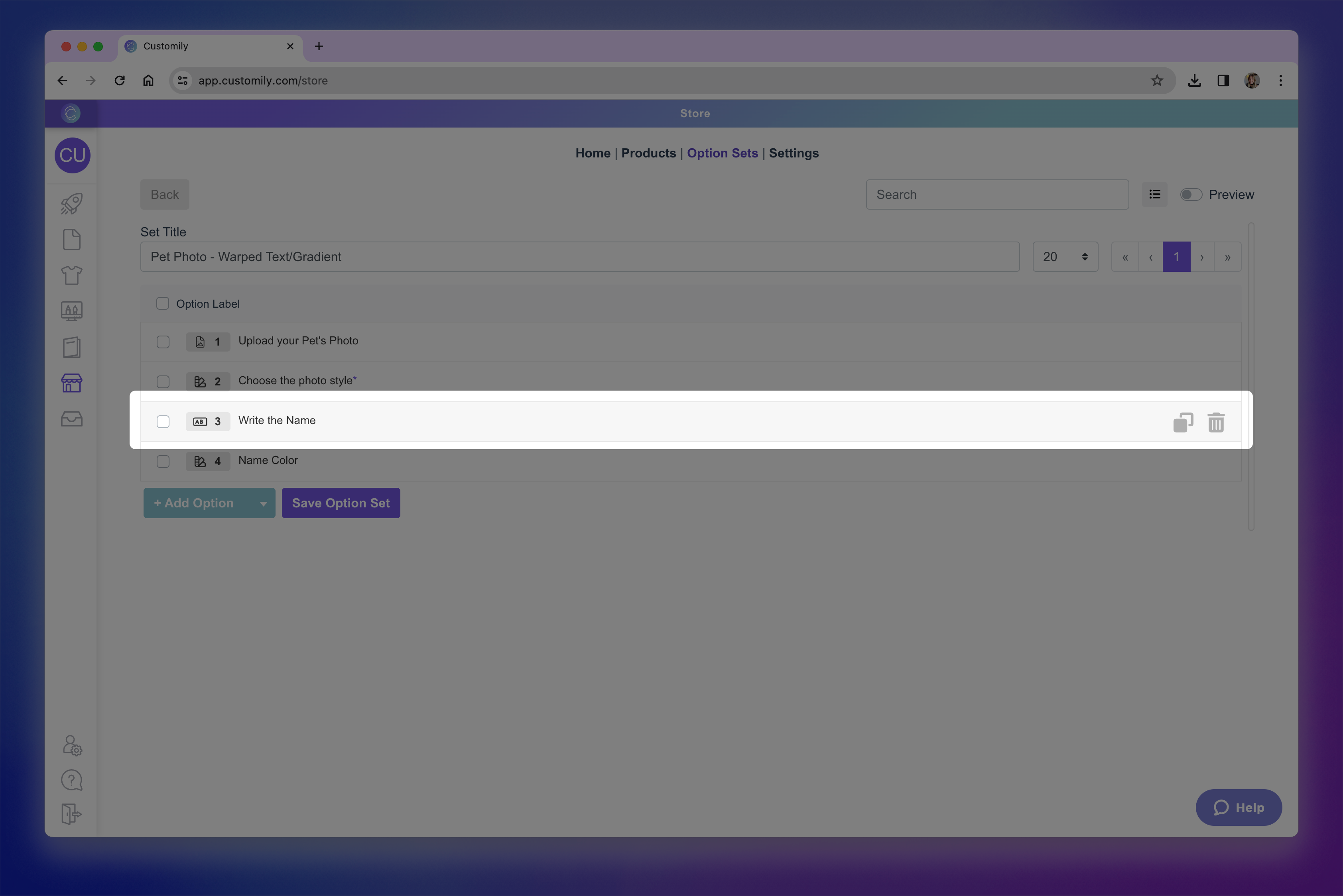Viewport: 1343px width, 896px height.
Task: Navigate to the Products menu item
Action: (648, 153)
